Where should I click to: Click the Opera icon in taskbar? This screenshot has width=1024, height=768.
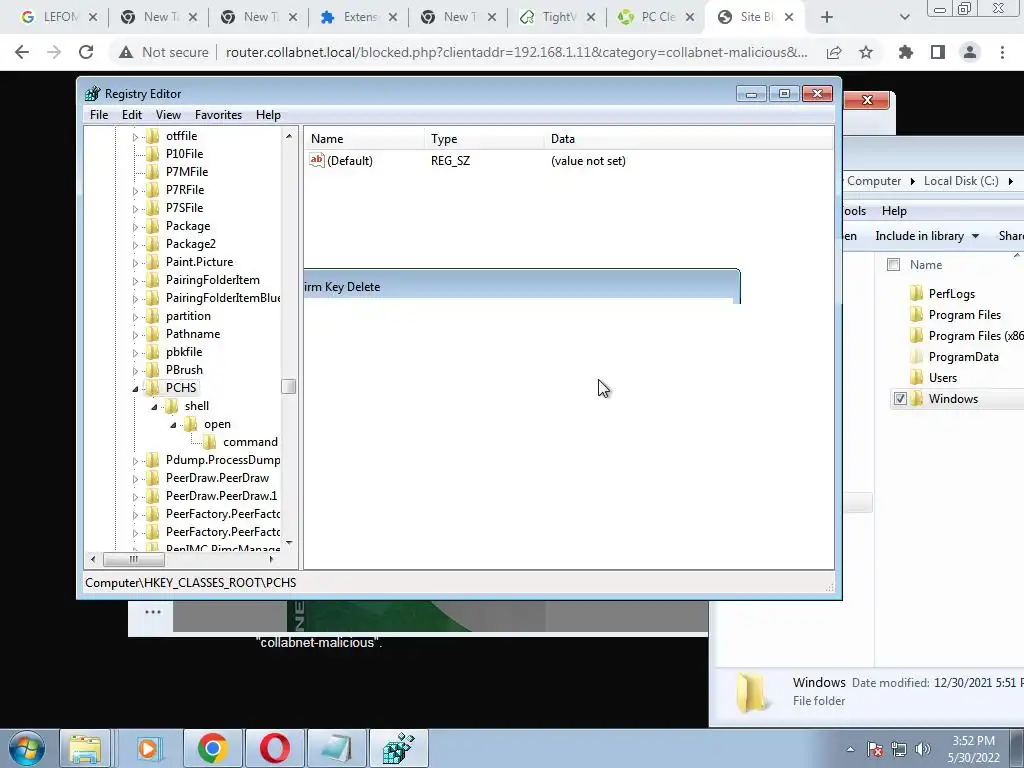click(275, 748)
